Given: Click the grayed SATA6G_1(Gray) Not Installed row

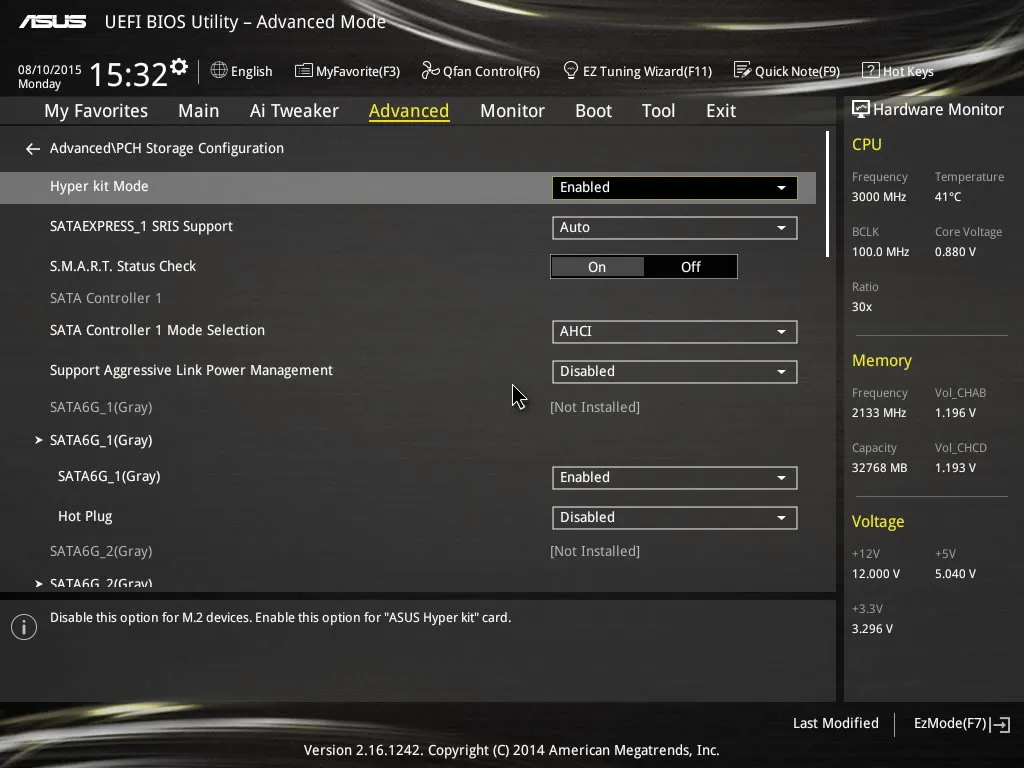Looking at the screenshot, I should coord(345,408).
